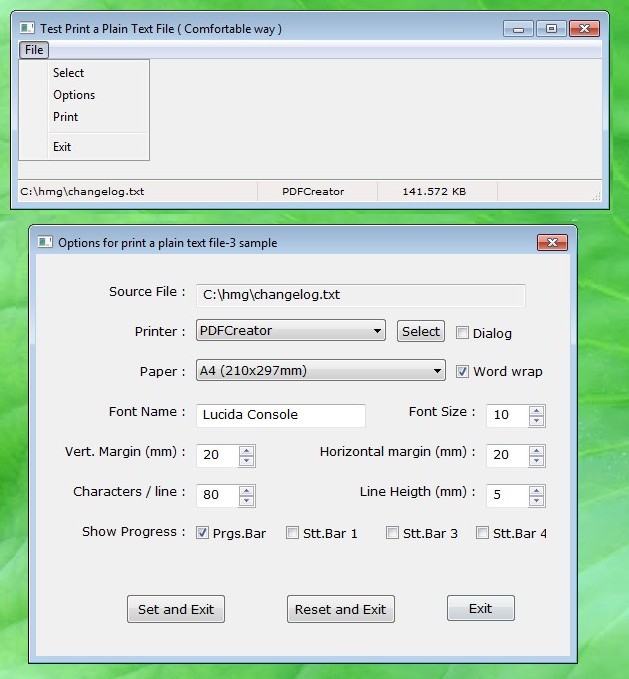Close the Options dialog window
This screenshot has width=629, height=679.
point(552,242)
